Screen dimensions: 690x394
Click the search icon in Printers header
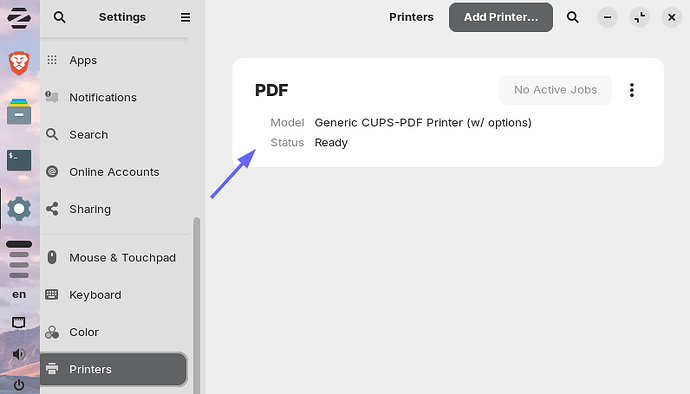pyautogui.click(x=573, y=17)
